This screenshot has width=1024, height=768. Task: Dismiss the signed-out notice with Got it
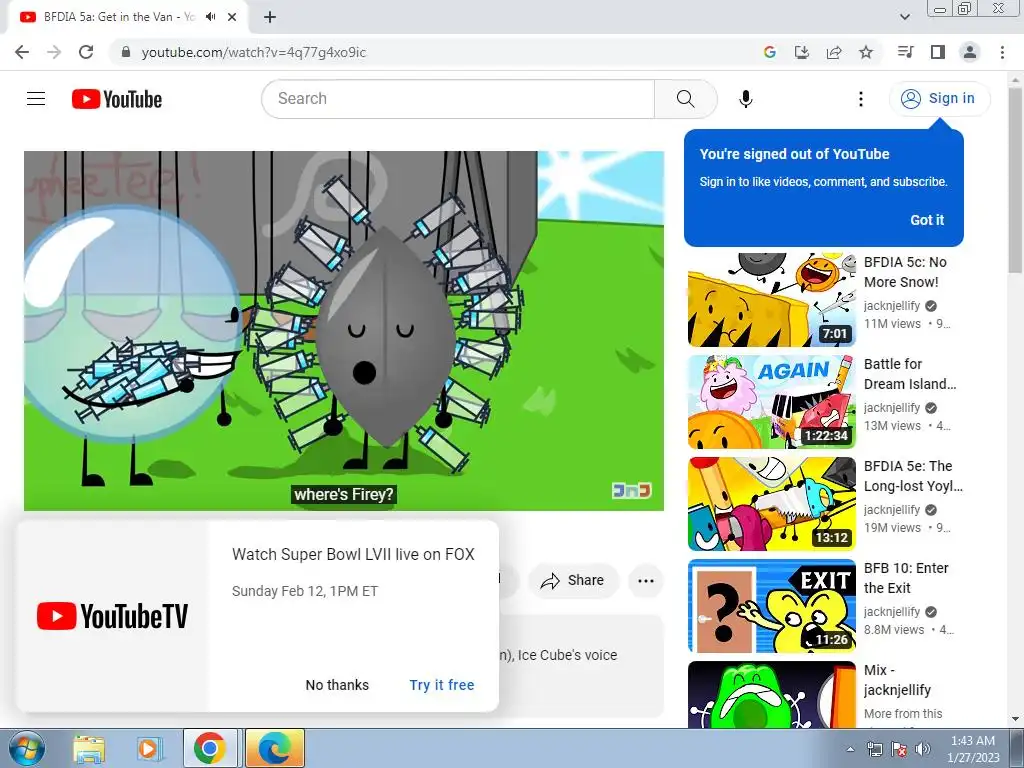point(927,220)
